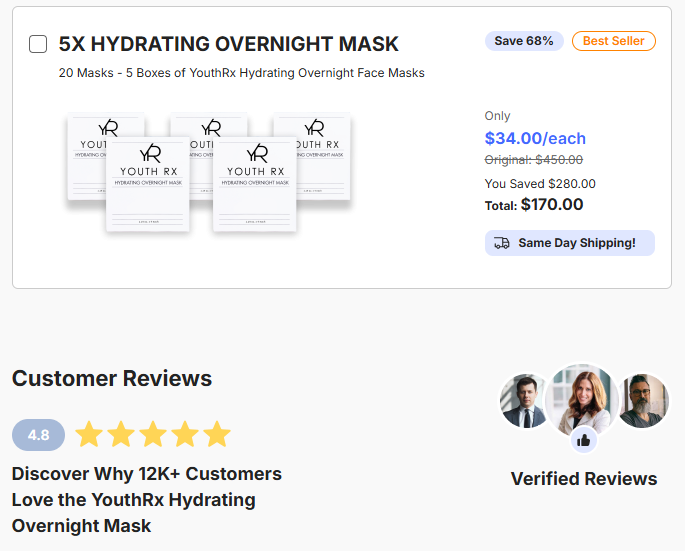This screenshot has width=685, height=551.
Task: Click the first yellow rating star
Action: tap(89, 434)
